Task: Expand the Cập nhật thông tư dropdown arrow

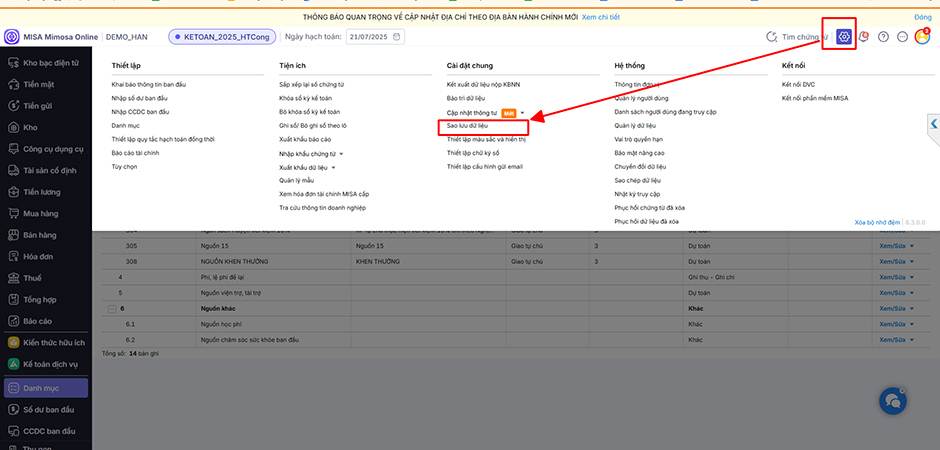Action: coord(523,113)
